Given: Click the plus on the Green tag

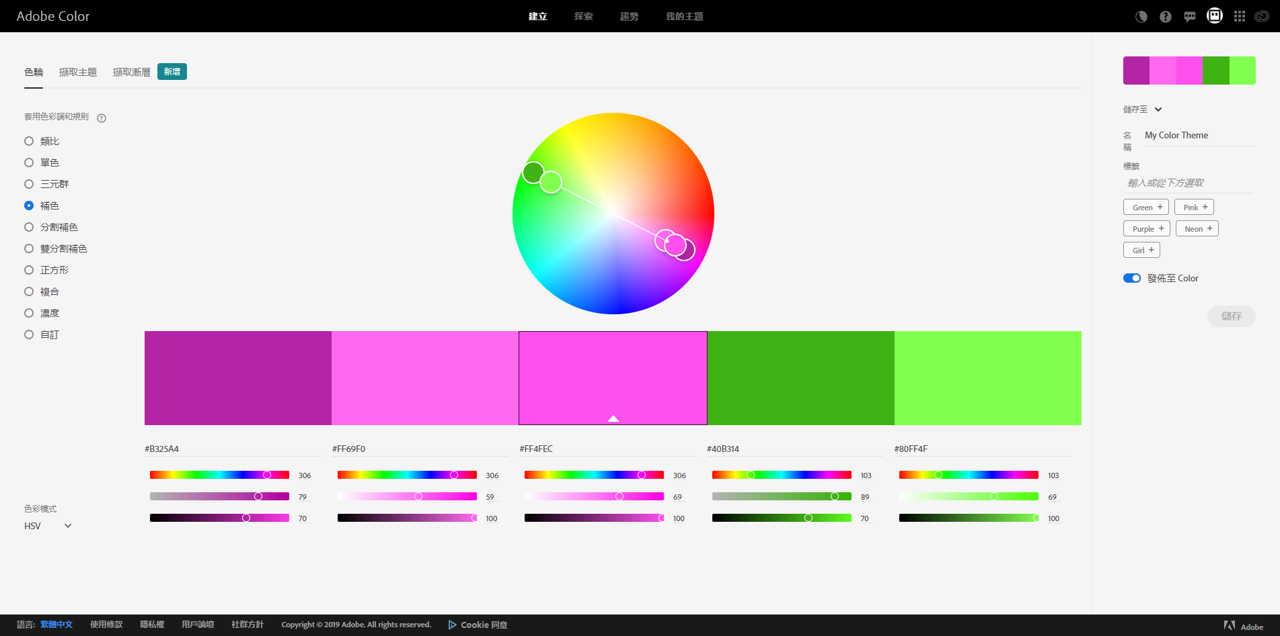Looking at the screenshot, I should [1159, 207].
